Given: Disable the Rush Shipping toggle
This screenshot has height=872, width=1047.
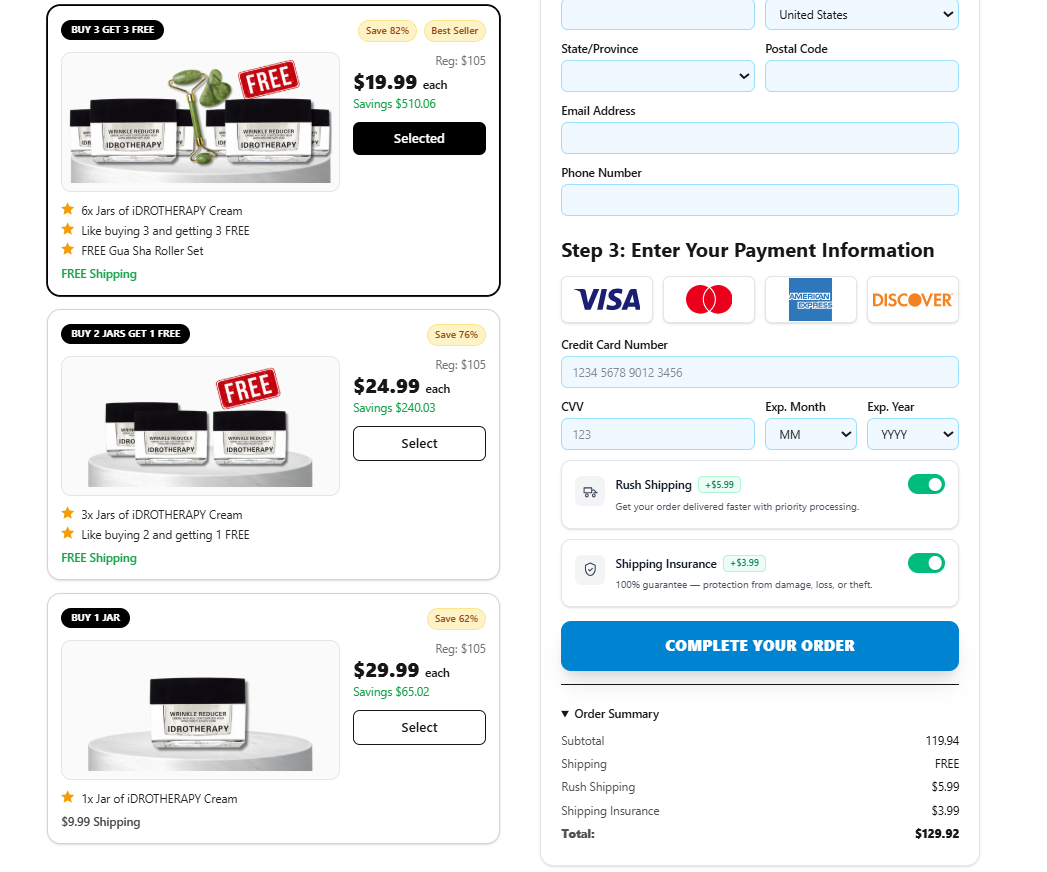Looking at the screenshot, I should (x=926, y=485).
